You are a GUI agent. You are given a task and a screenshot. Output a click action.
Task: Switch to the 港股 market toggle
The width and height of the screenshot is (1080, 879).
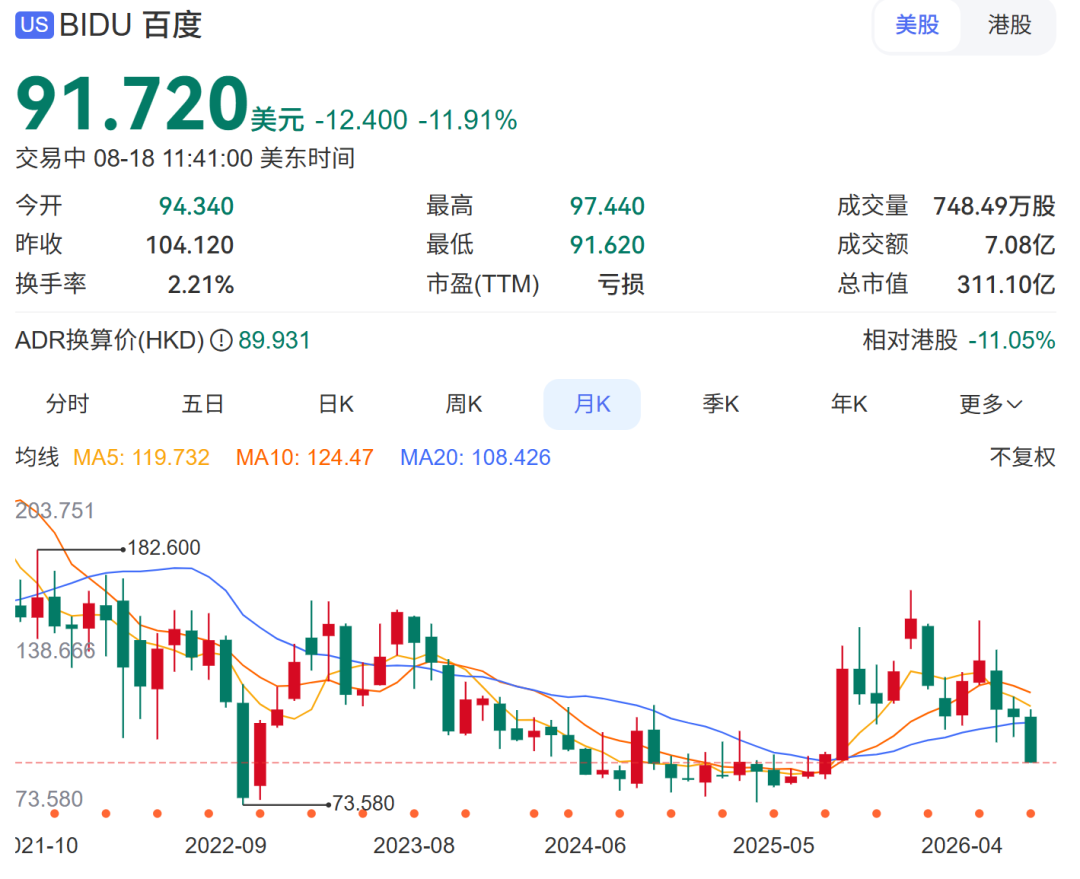[1009, 25]
